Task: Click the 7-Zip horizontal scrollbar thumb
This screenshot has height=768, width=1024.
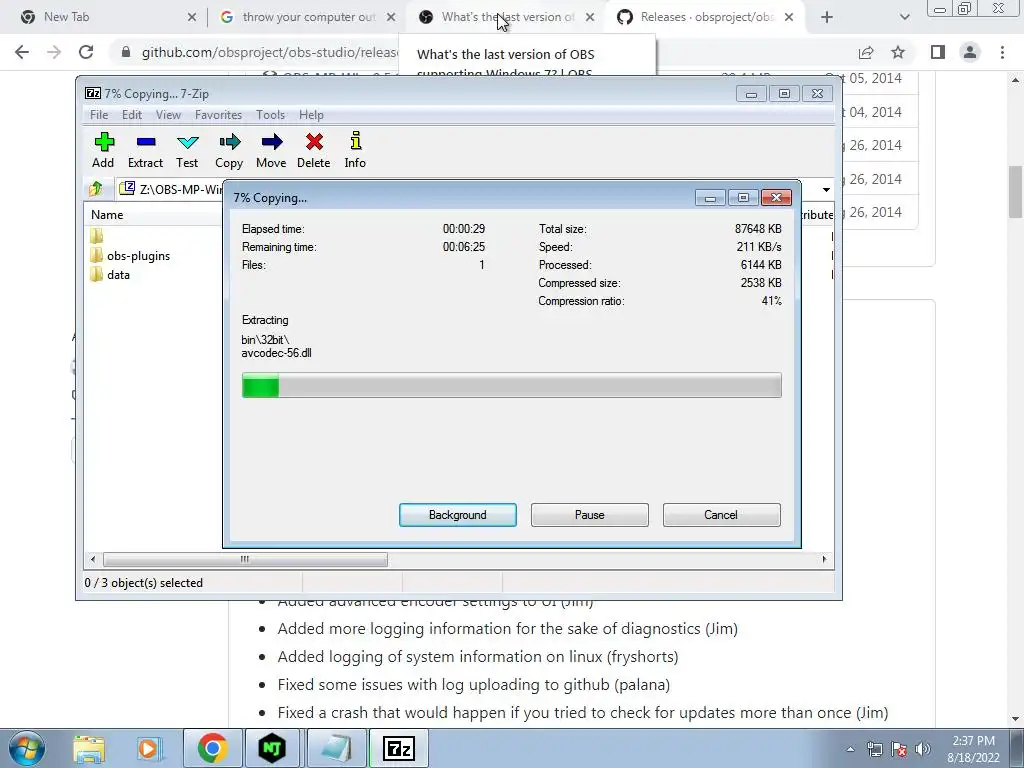Action: point(245,560)
